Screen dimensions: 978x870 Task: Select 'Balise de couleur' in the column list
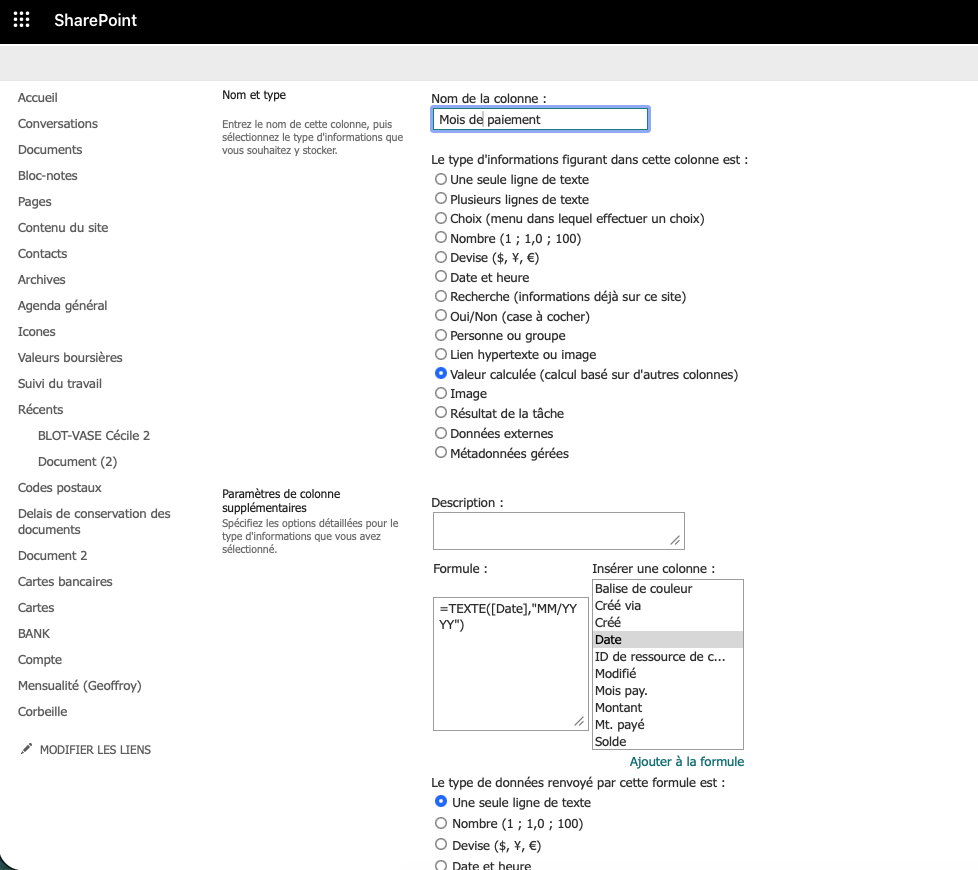(x=667, y=589)
